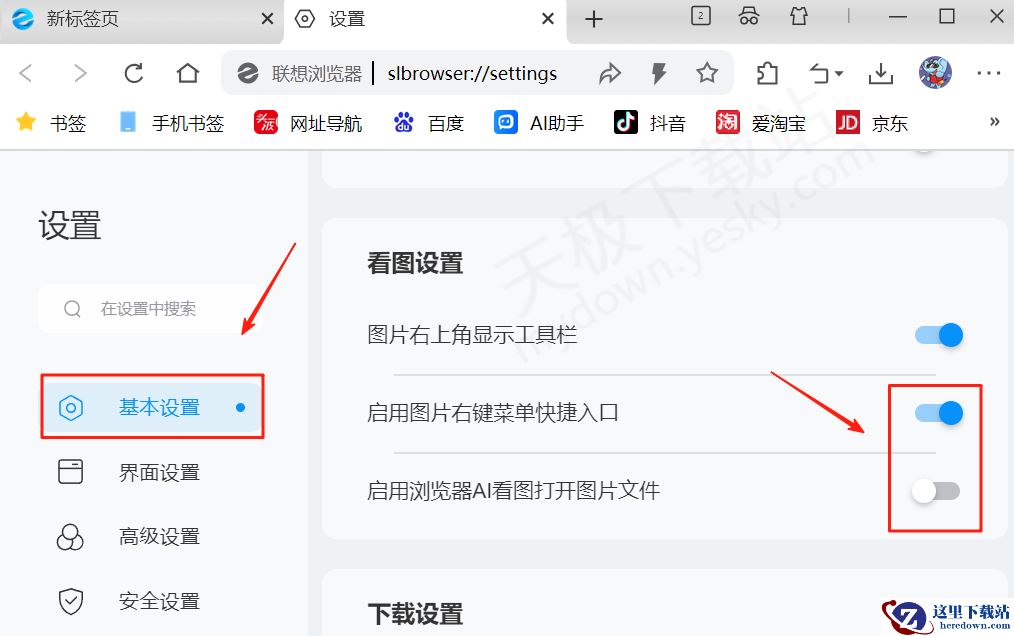Close the 设置 tab
Screen dimensions: 1014x636
[x=548, y=19]
